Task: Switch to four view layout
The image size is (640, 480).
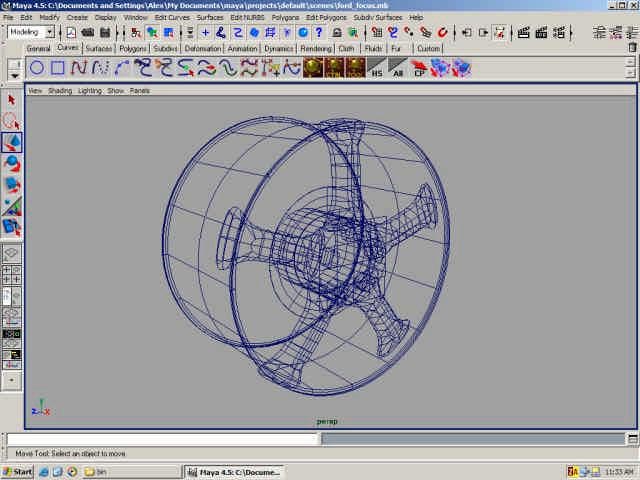Action: pos(12,274)
